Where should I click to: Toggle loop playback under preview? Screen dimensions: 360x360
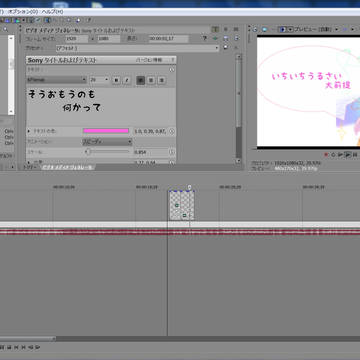coord(333,154)
